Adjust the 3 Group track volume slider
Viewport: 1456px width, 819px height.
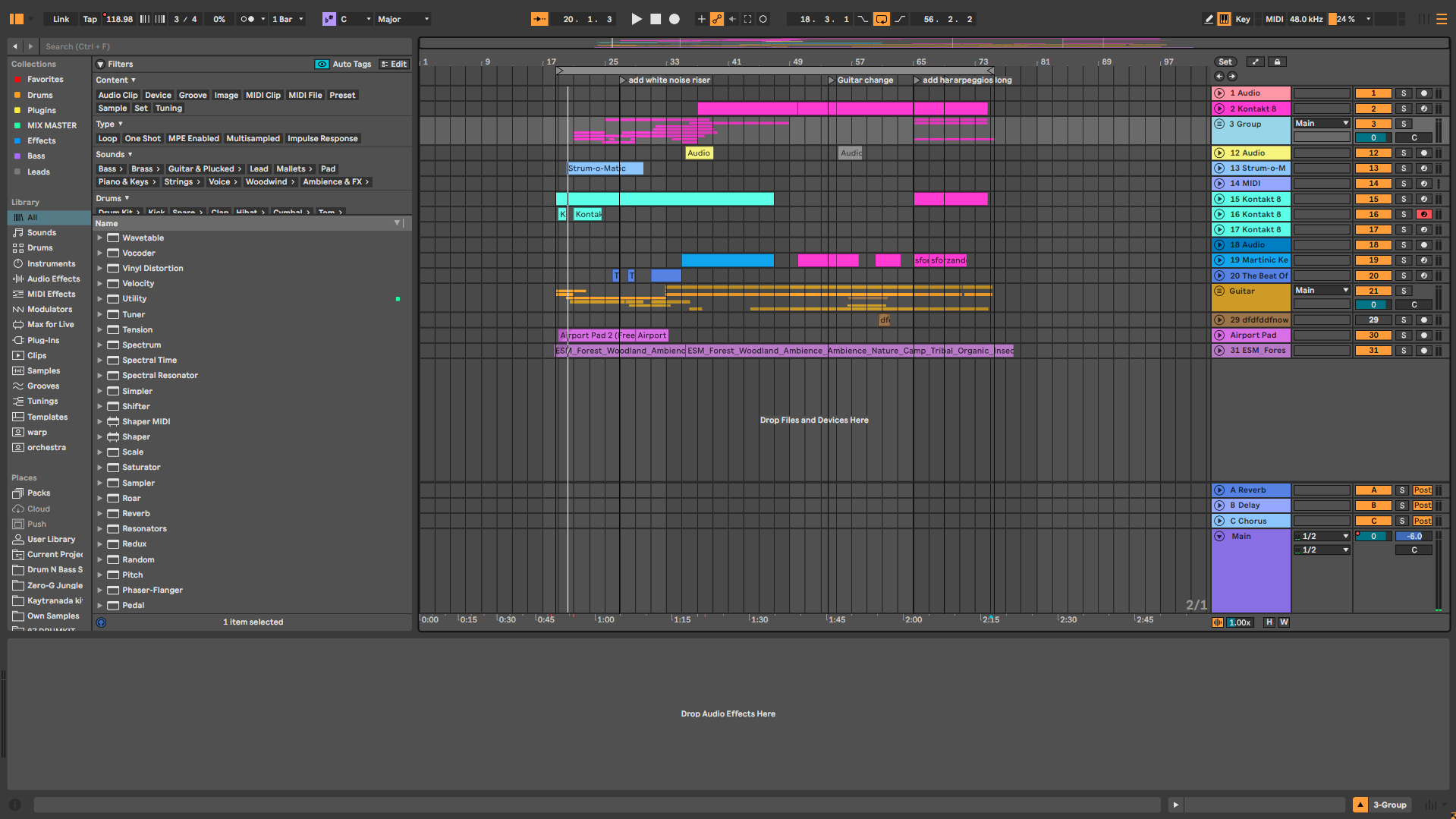pyautogui.click(x=1373, y=138)
